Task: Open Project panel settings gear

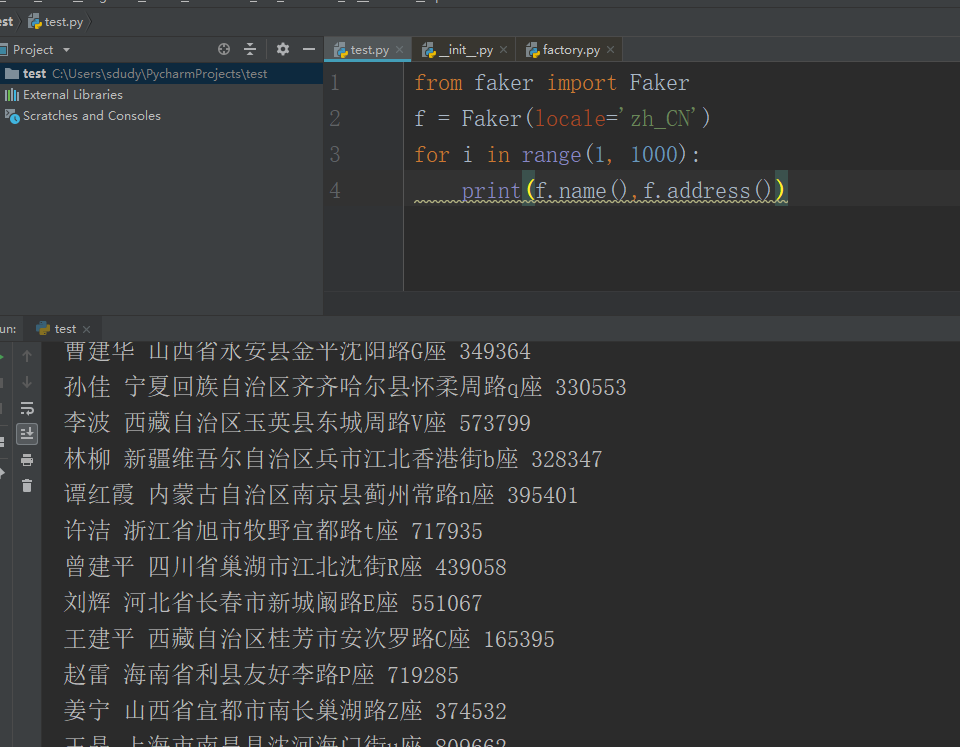Action: point(283,49)
